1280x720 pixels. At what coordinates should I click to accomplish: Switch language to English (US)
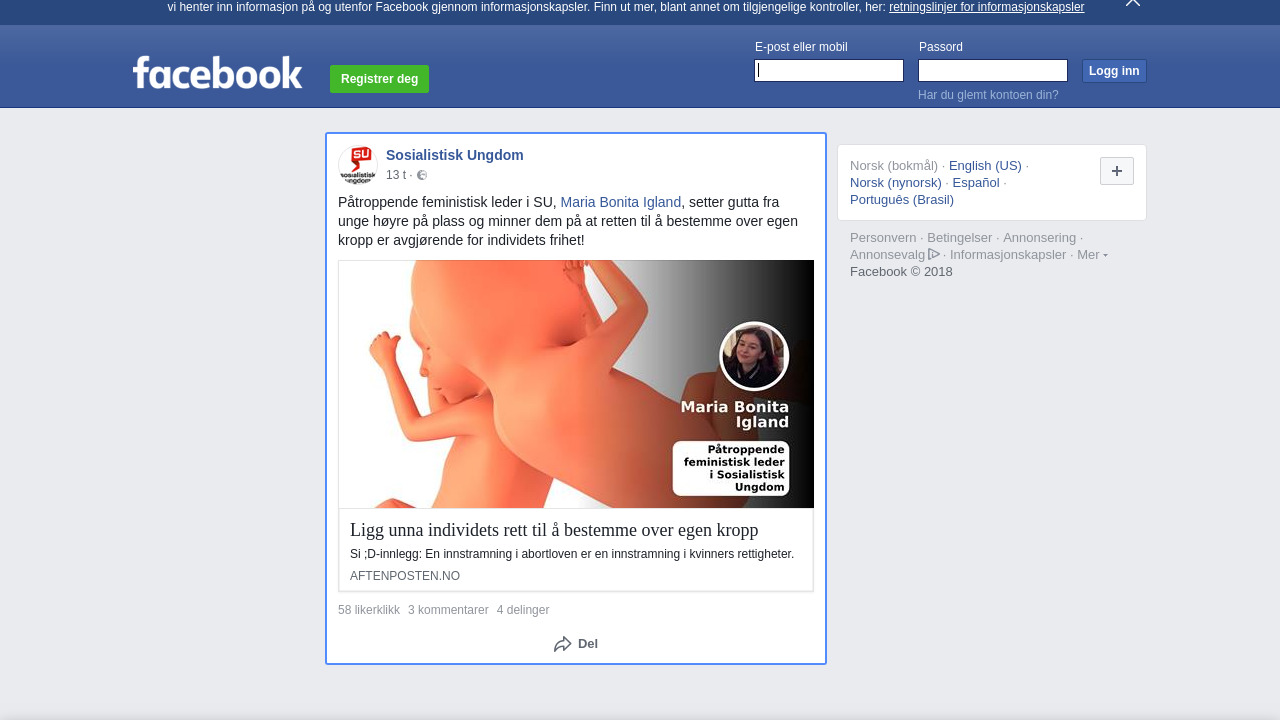(985, 166)
